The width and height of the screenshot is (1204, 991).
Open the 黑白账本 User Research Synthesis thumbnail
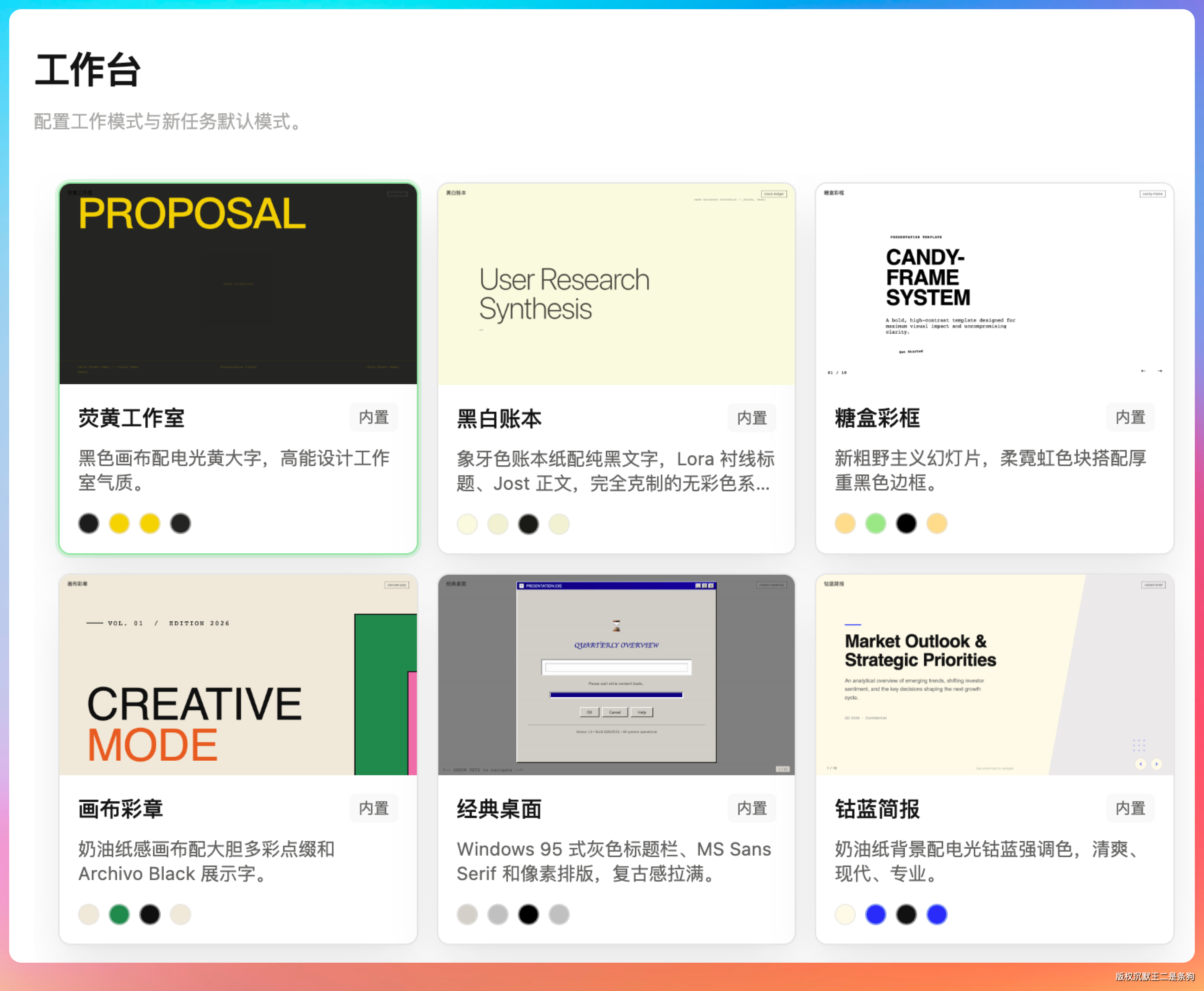(x=616, y=284)
